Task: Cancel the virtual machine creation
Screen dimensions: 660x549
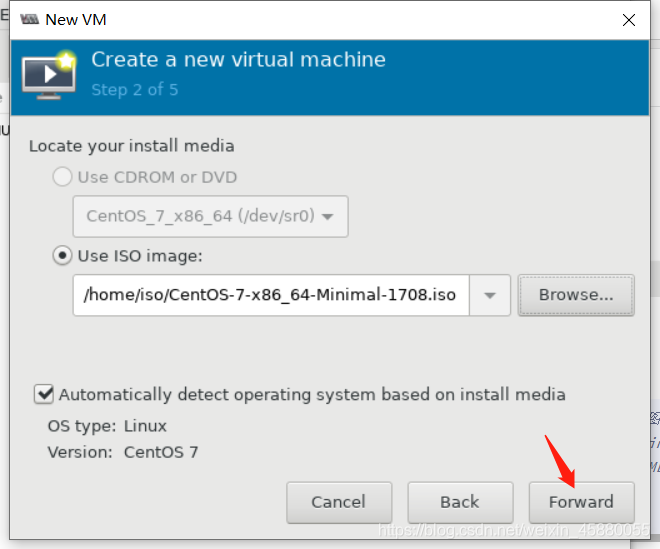Action: (339, 502)
